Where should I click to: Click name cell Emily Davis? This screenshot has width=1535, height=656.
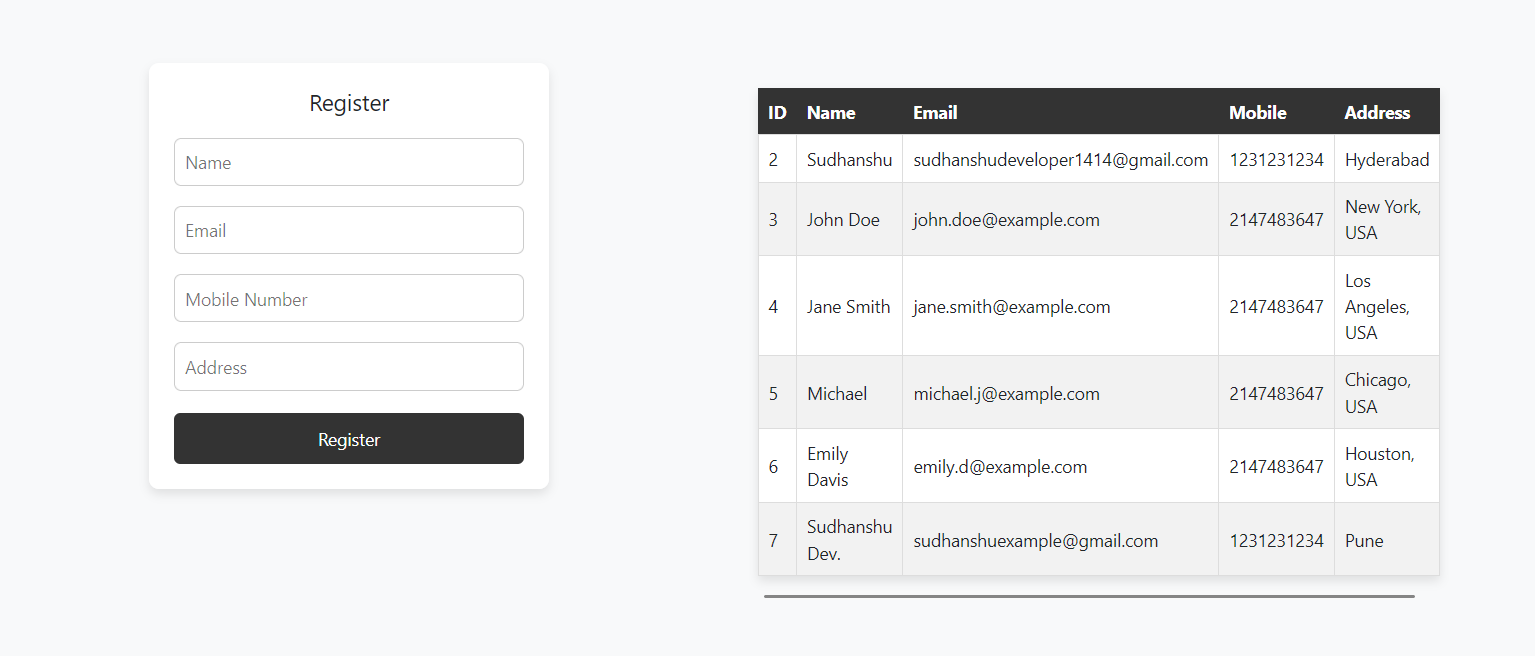pos(849,466)
